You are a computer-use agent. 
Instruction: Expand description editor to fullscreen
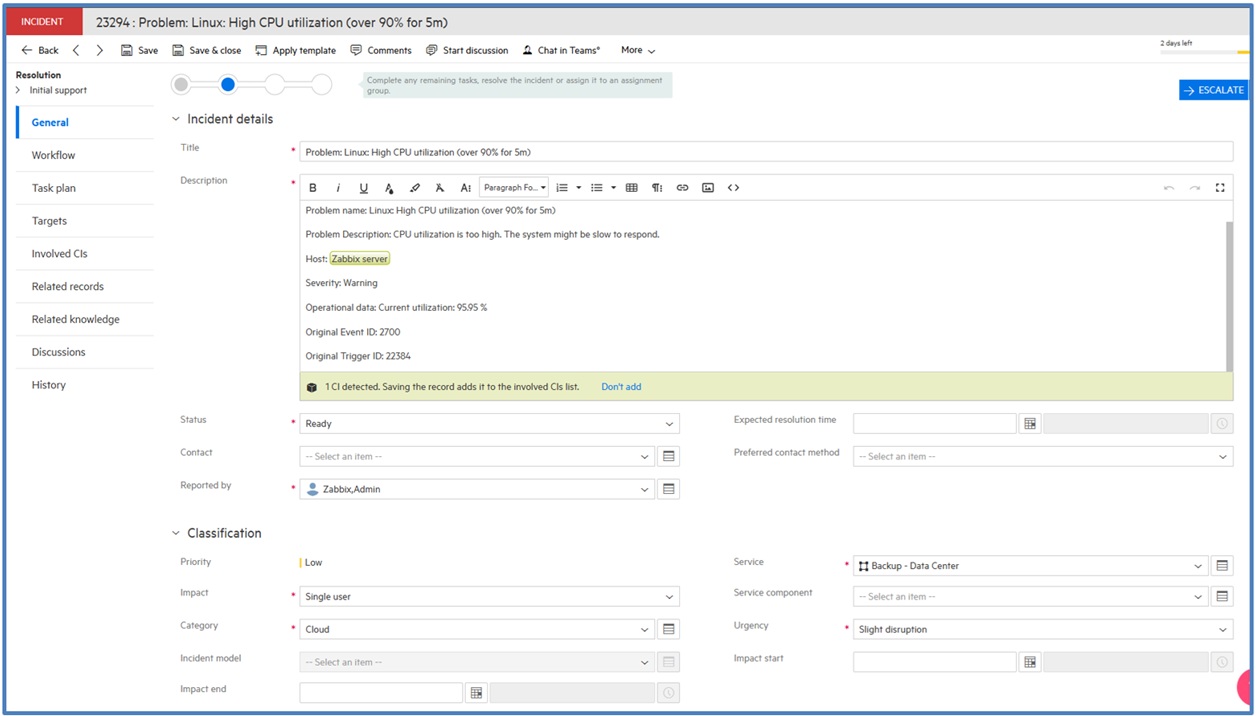coord(1220,188)
